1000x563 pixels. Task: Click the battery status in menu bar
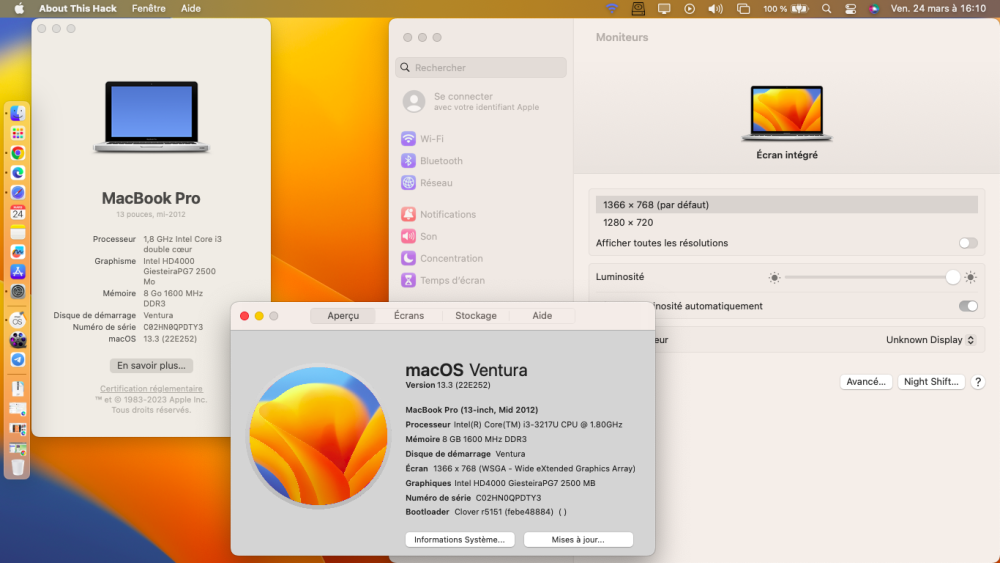click(x=786, y=8)
